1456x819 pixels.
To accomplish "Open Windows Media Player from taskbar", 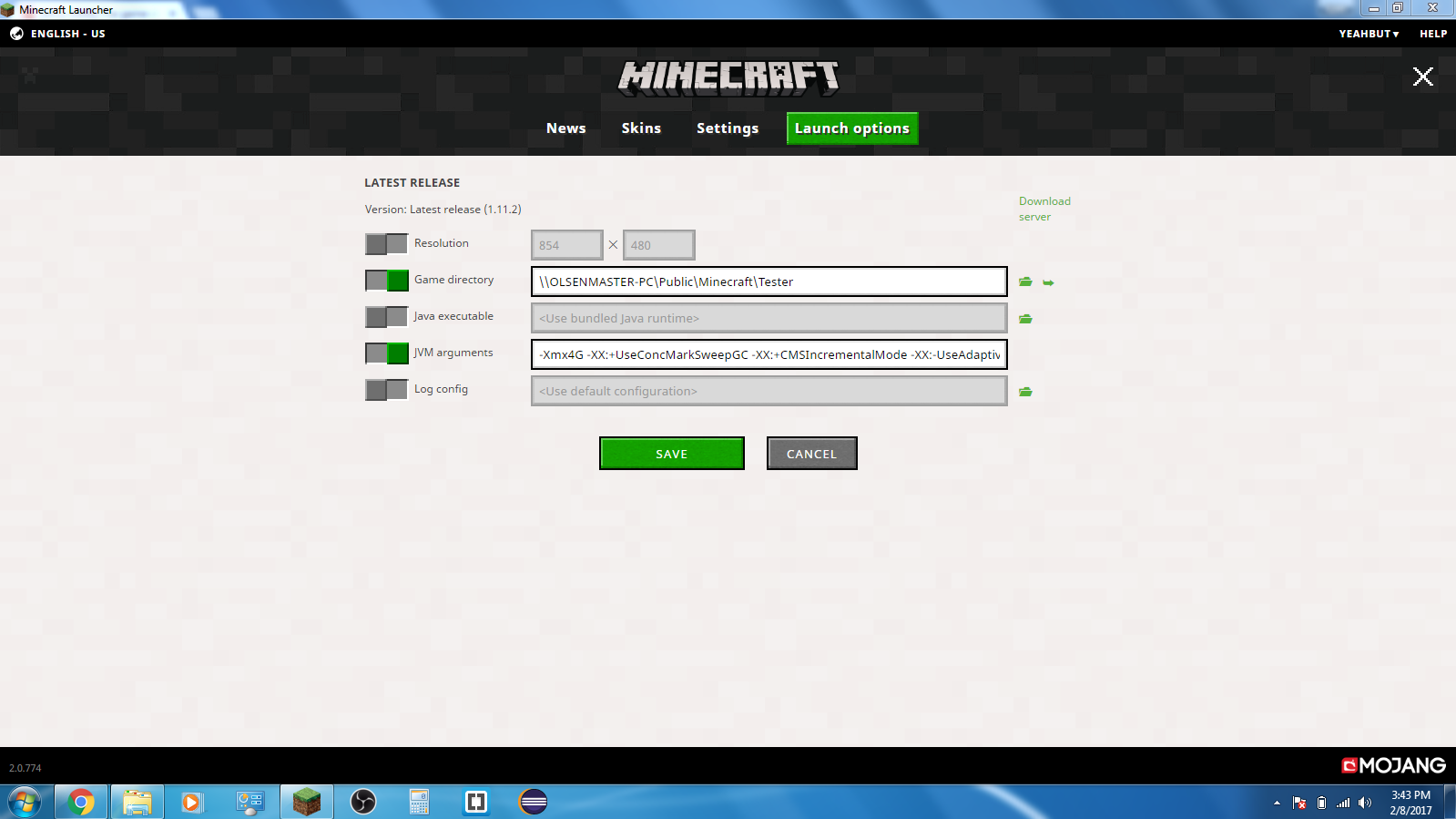I will point(192,803).
